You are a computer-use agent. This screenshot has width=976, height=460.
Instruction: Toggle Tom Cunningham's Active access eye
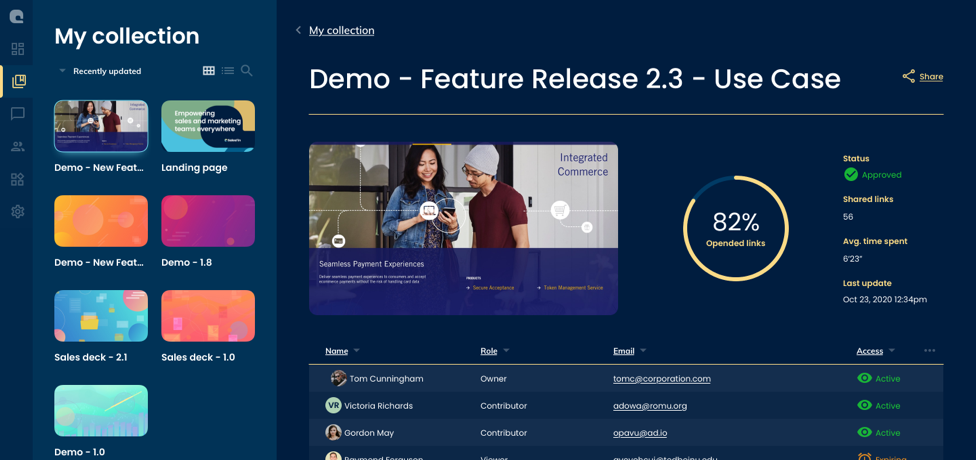(x=864, y=379)
